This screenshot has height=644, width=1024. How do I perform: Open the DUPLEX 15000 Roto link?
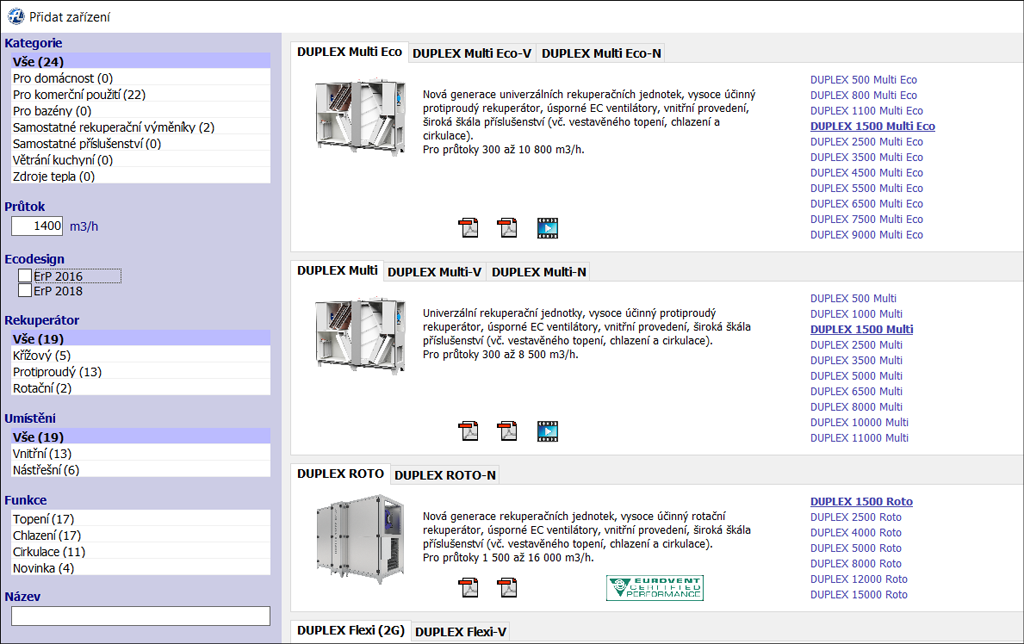859,595
